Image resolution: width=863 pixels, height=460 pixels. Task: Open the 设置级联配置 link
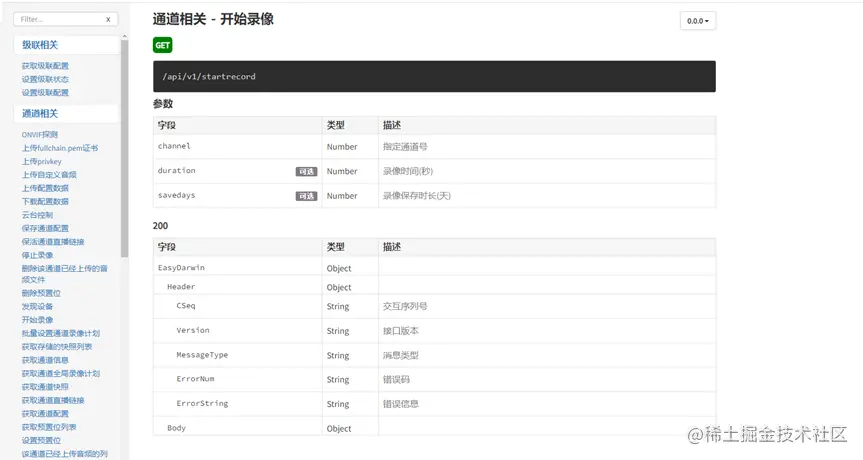click(45, 92)
